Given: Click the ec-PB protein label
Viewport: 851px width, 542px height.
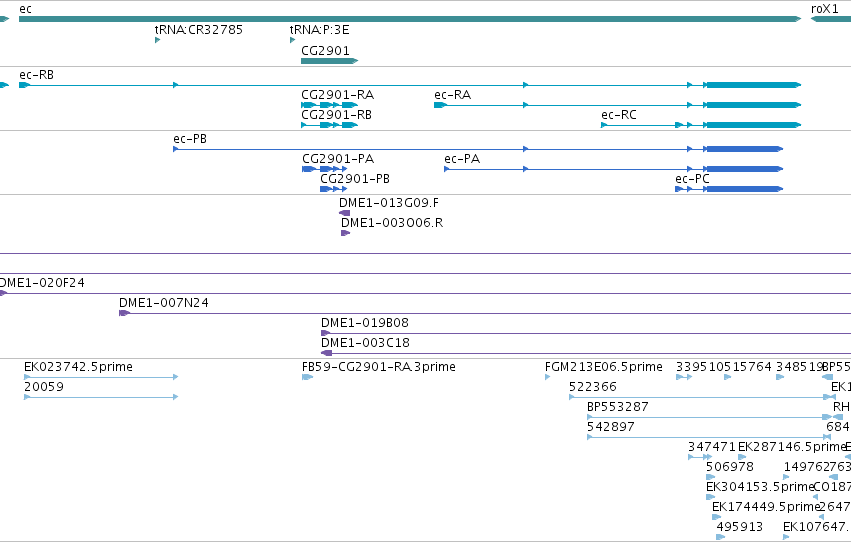Looking at the screenshot, I should click(190, 139).
